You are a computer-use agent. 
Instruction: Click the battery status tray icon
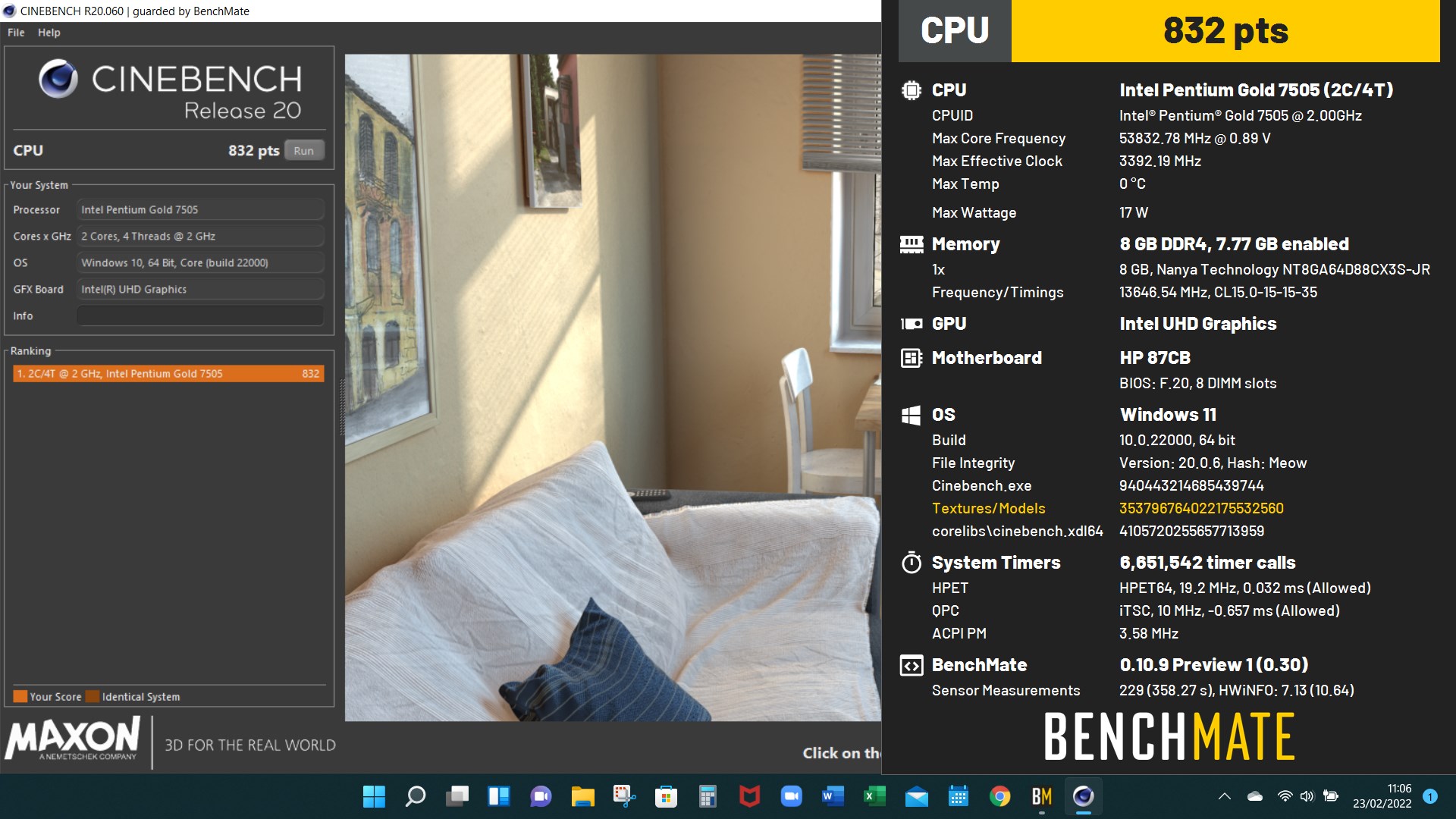pos(1330,796)
